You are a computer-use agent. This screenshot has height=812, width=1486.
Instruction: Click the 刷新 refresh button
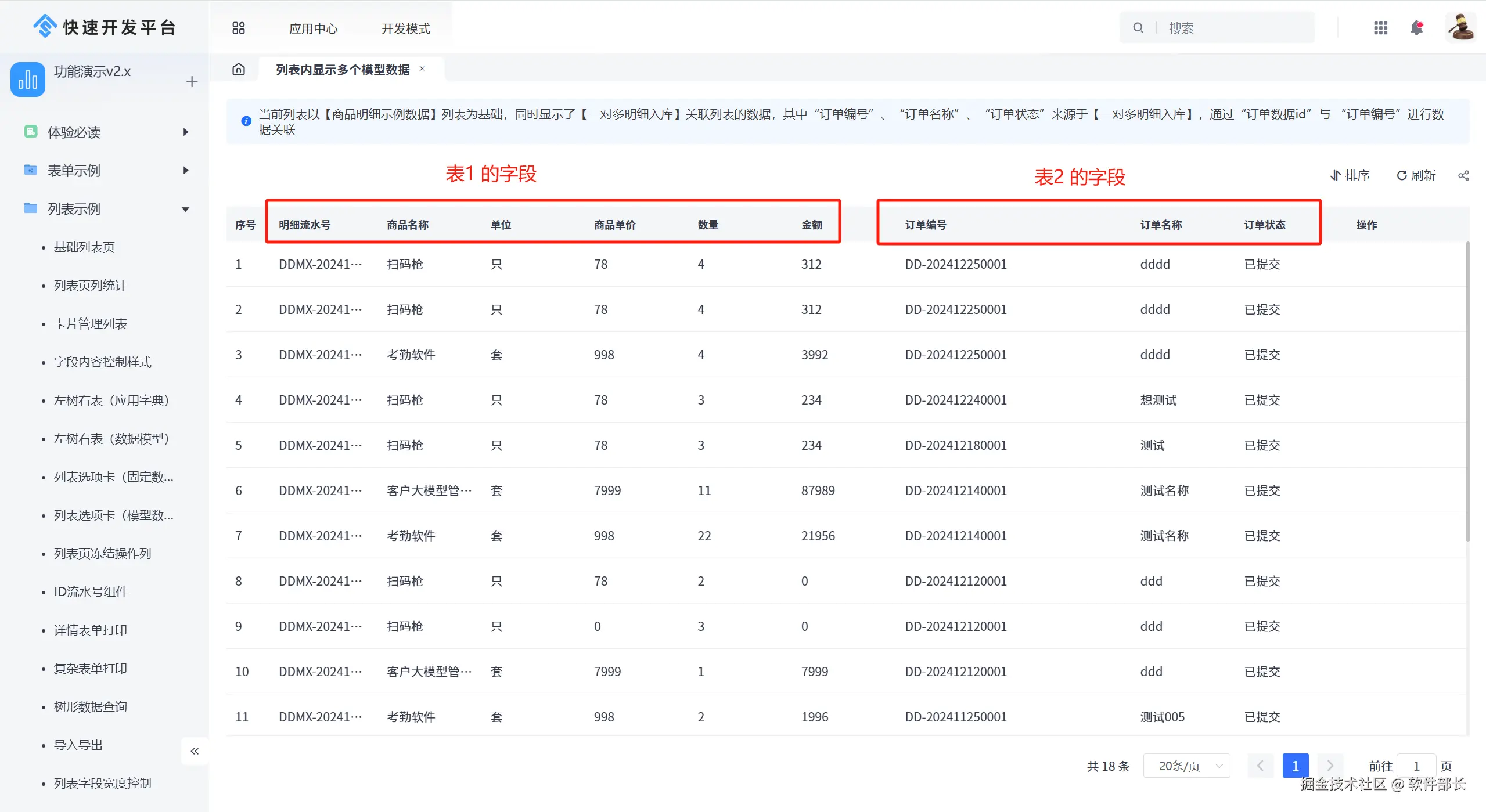[1416, 175]
